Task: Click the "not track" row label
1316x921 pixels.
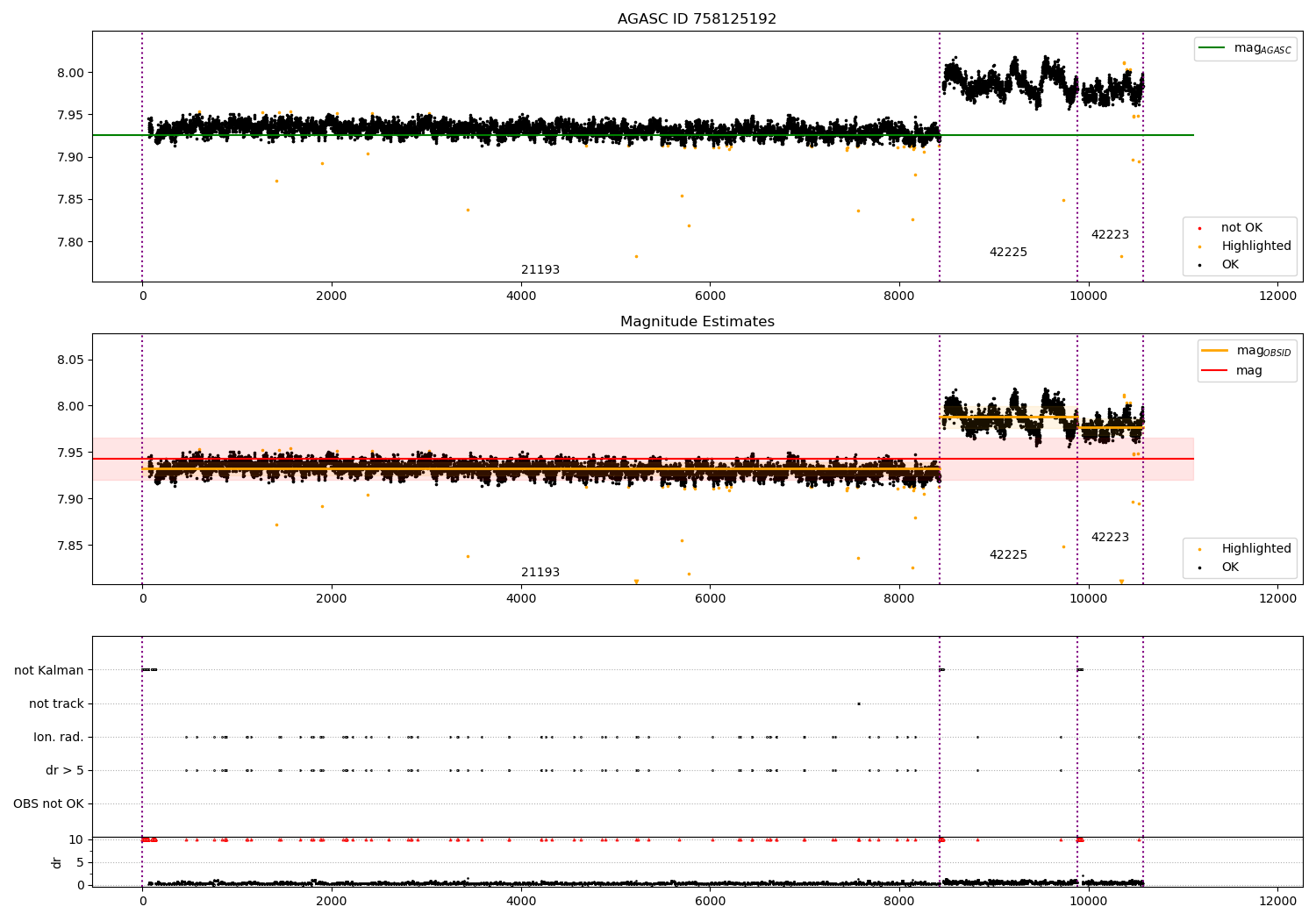Action: click(x=56, y=703)
